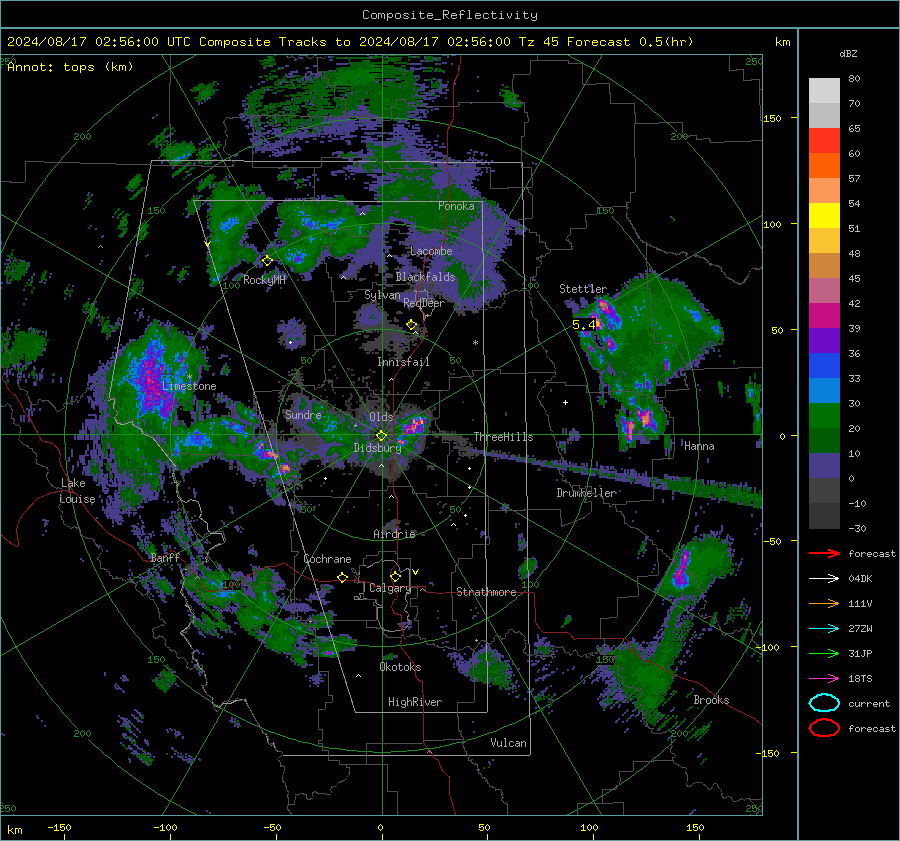Click the 'Forecast 0.5(hr)' header text
Screen dimensions: 900x841
630,42
